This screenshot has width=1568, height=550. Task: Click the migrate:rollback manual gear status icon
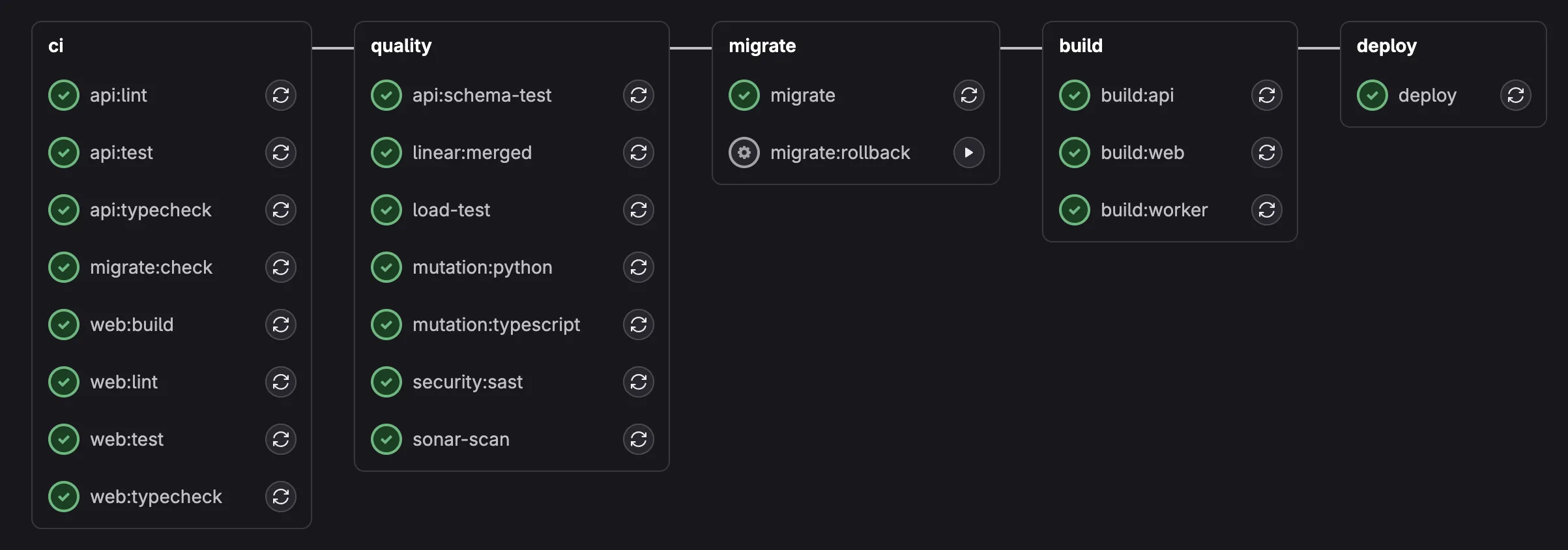744,152
